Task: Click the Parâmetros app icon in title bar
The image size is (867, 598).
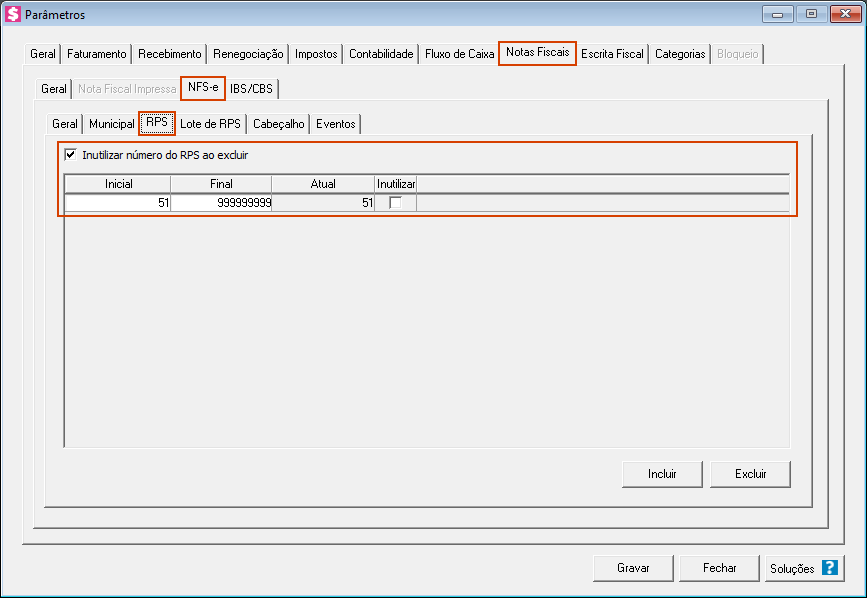Action: (x=14, y=15)
